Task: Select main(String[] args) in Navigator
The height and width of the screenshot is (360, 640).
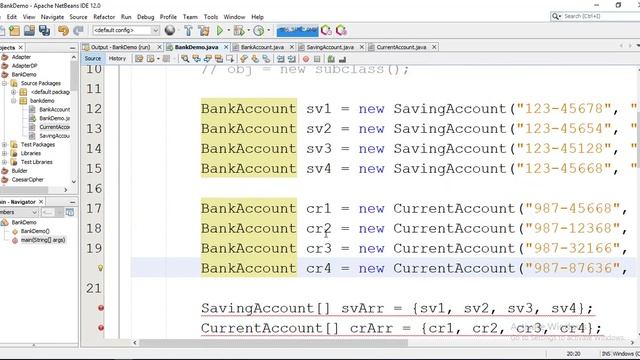Action: pyautogui.click(x=43, y=240)
